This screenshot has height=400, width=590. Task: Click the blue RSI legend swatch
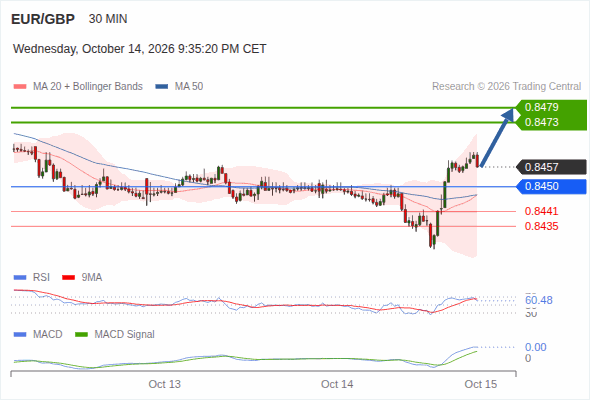20,278
